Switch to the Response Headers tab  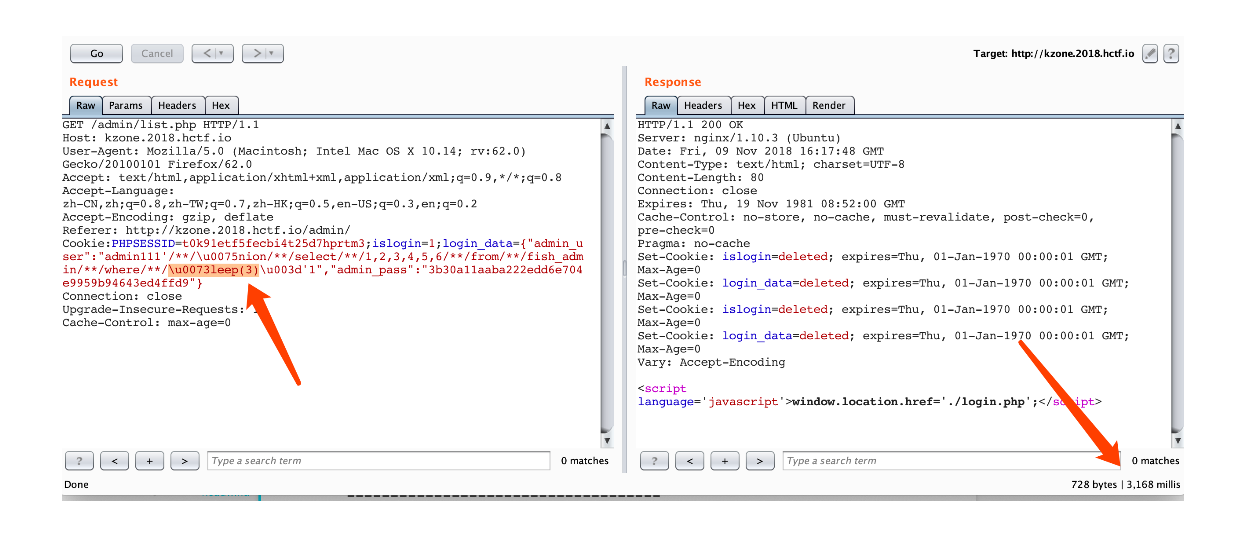703,105
